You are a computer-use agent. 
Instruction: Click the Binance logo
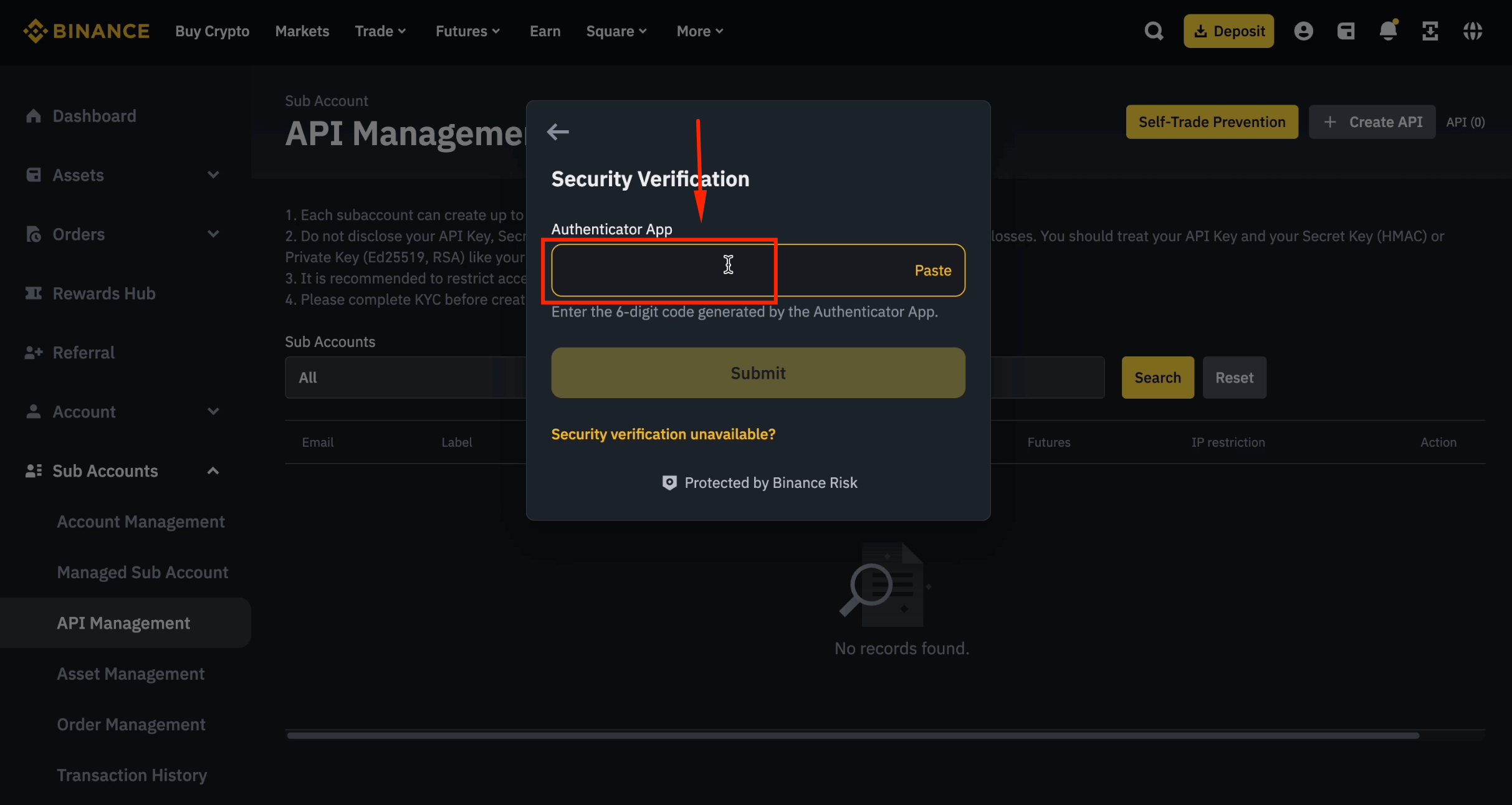pos(87,30)
